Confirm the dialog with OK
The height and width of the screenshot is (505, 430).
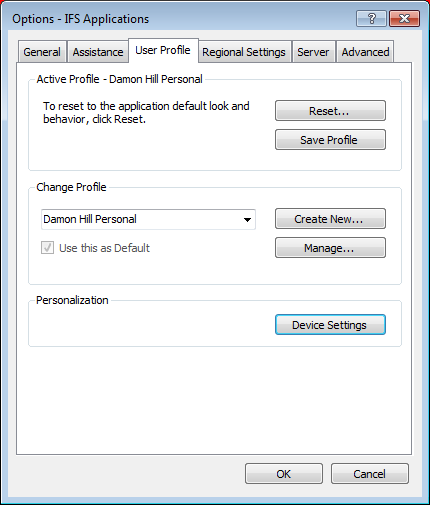pyautogui.click(x=284, y=474)
